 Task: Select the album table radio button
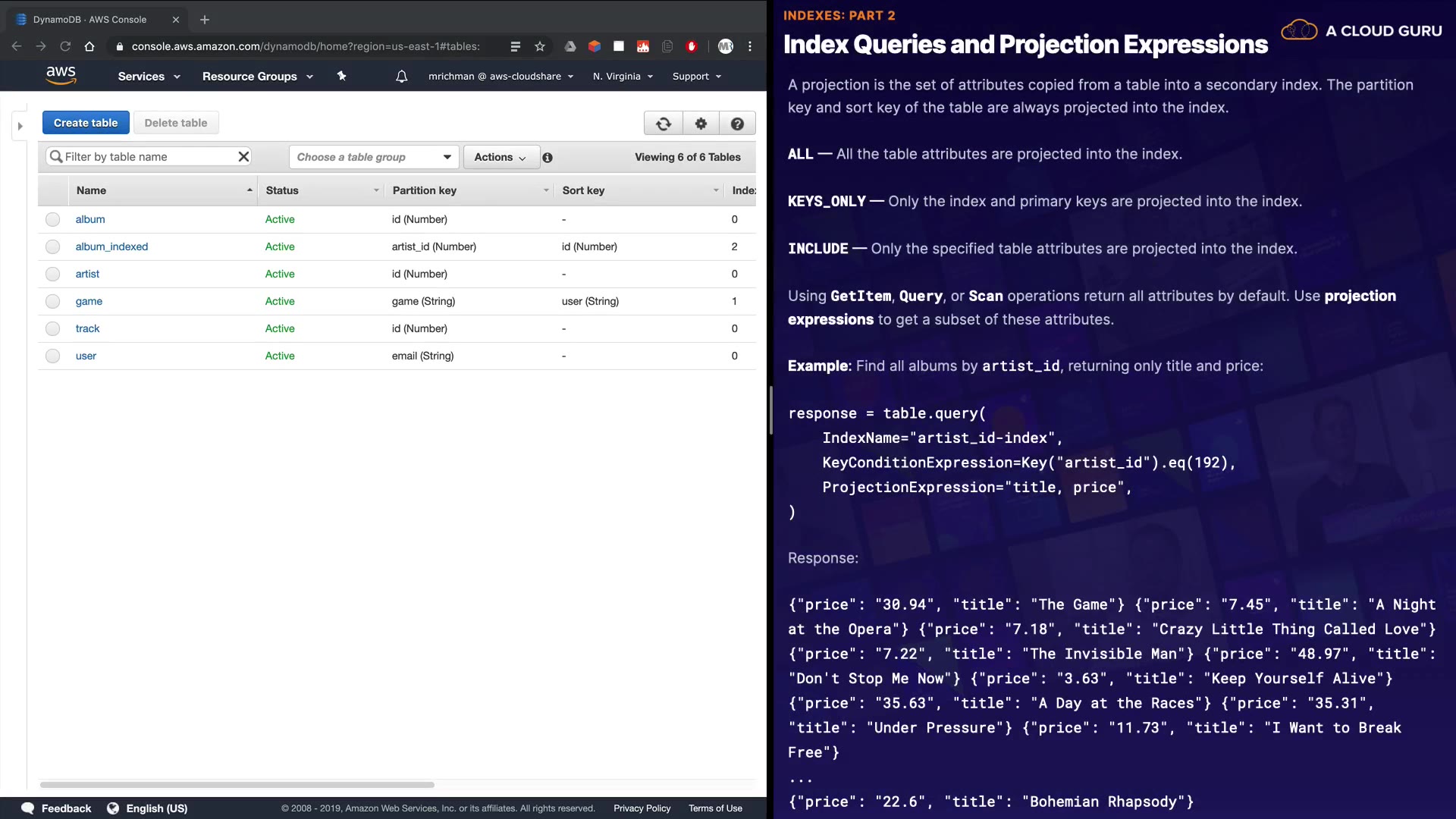(x=52, y=220)
